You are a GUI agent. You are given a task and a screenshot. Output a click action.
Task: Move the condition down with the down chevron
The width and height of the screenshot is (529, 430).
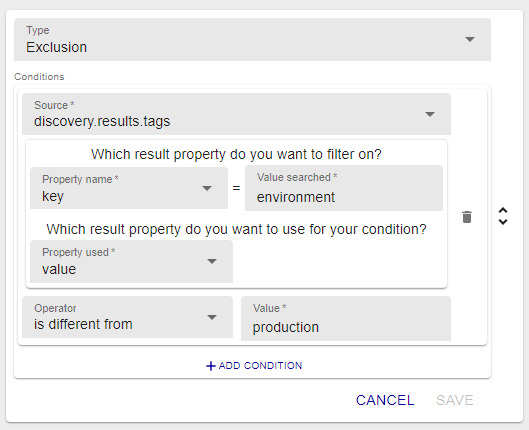503,222
